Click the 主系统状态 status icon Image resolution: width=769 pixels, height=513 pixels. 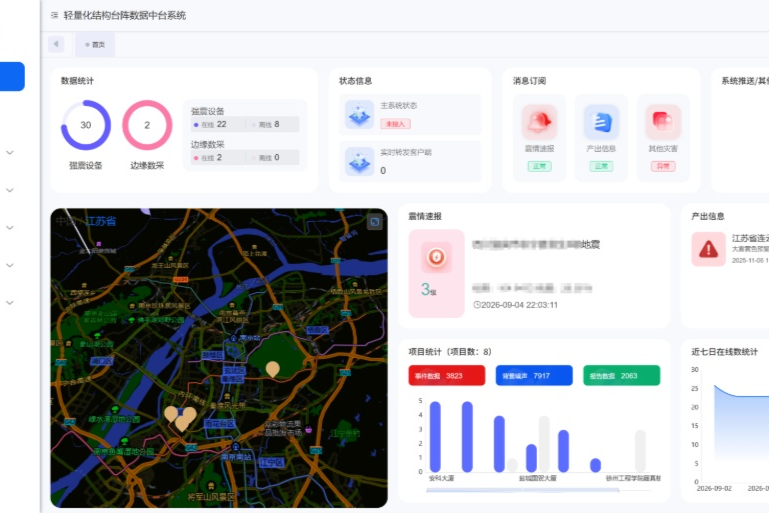(359, 114)
